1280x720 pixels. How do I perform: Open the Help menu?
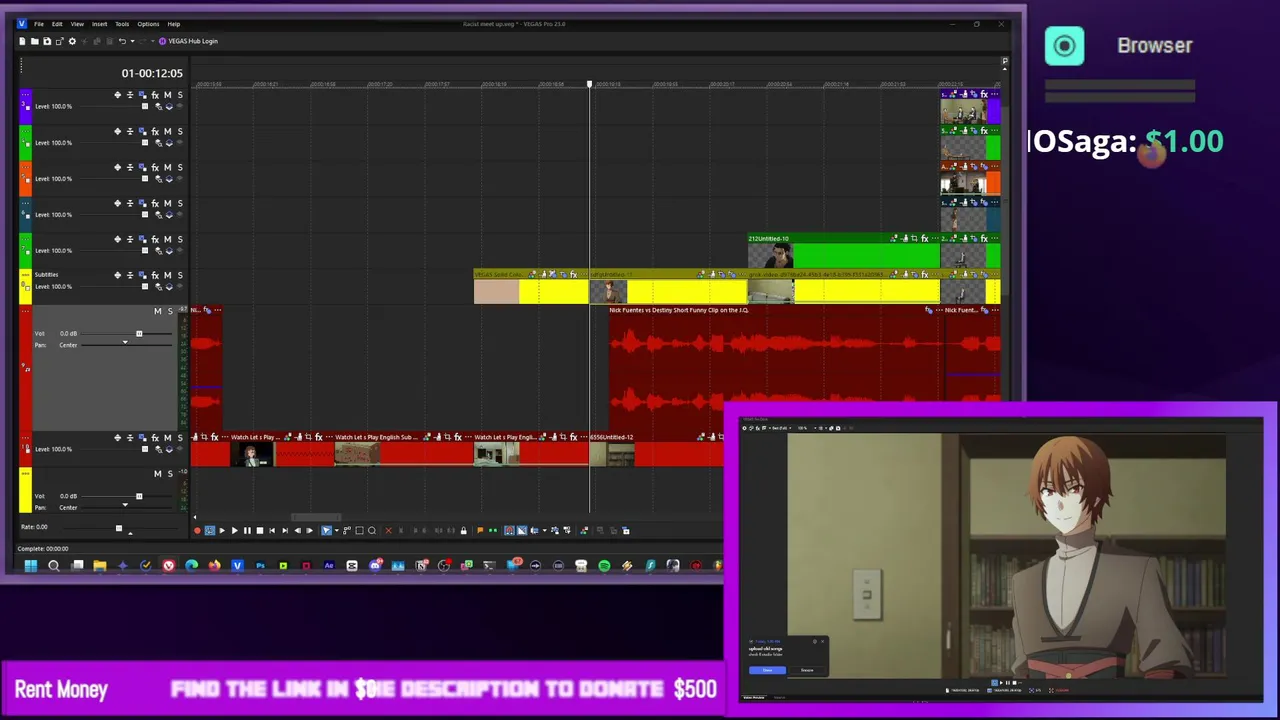(174, 24)
